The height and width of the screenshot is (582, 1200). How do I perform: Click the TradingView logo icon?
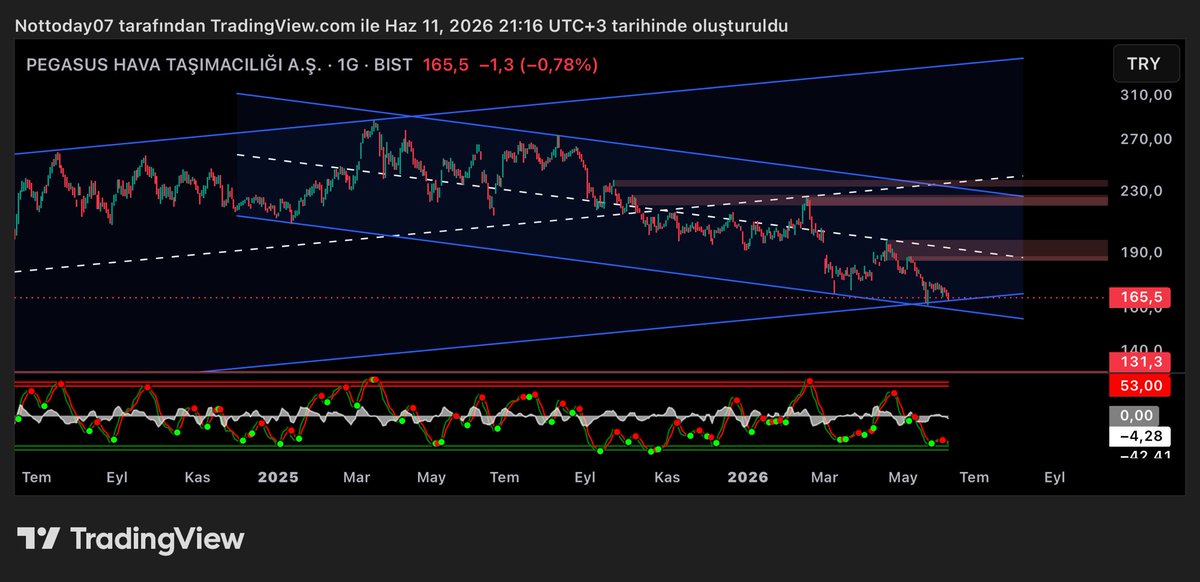39,539
